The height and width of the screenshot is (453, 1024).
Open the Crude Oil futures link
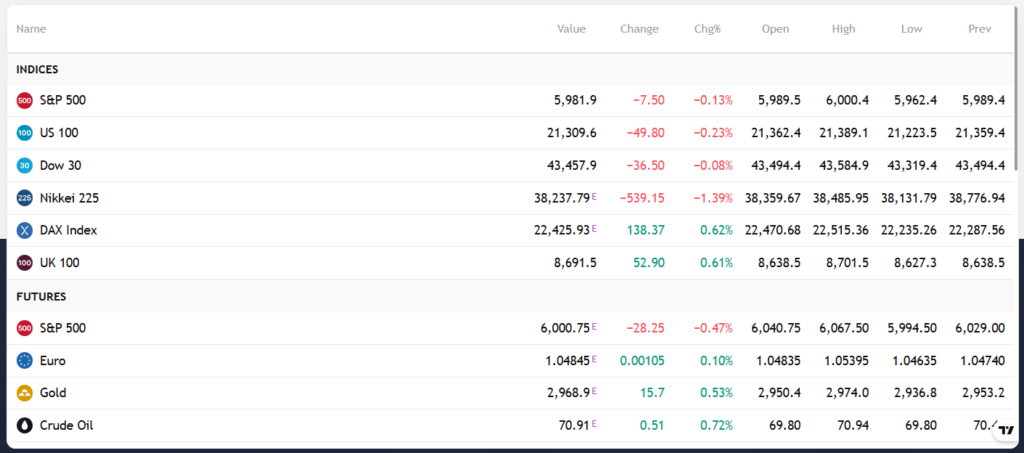[x=67, y=426]
